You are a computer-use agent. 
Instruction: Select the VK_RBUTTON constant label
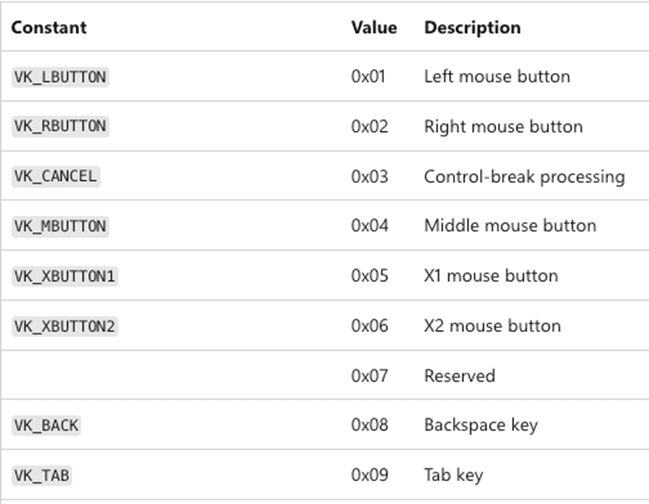click(60, 127)
